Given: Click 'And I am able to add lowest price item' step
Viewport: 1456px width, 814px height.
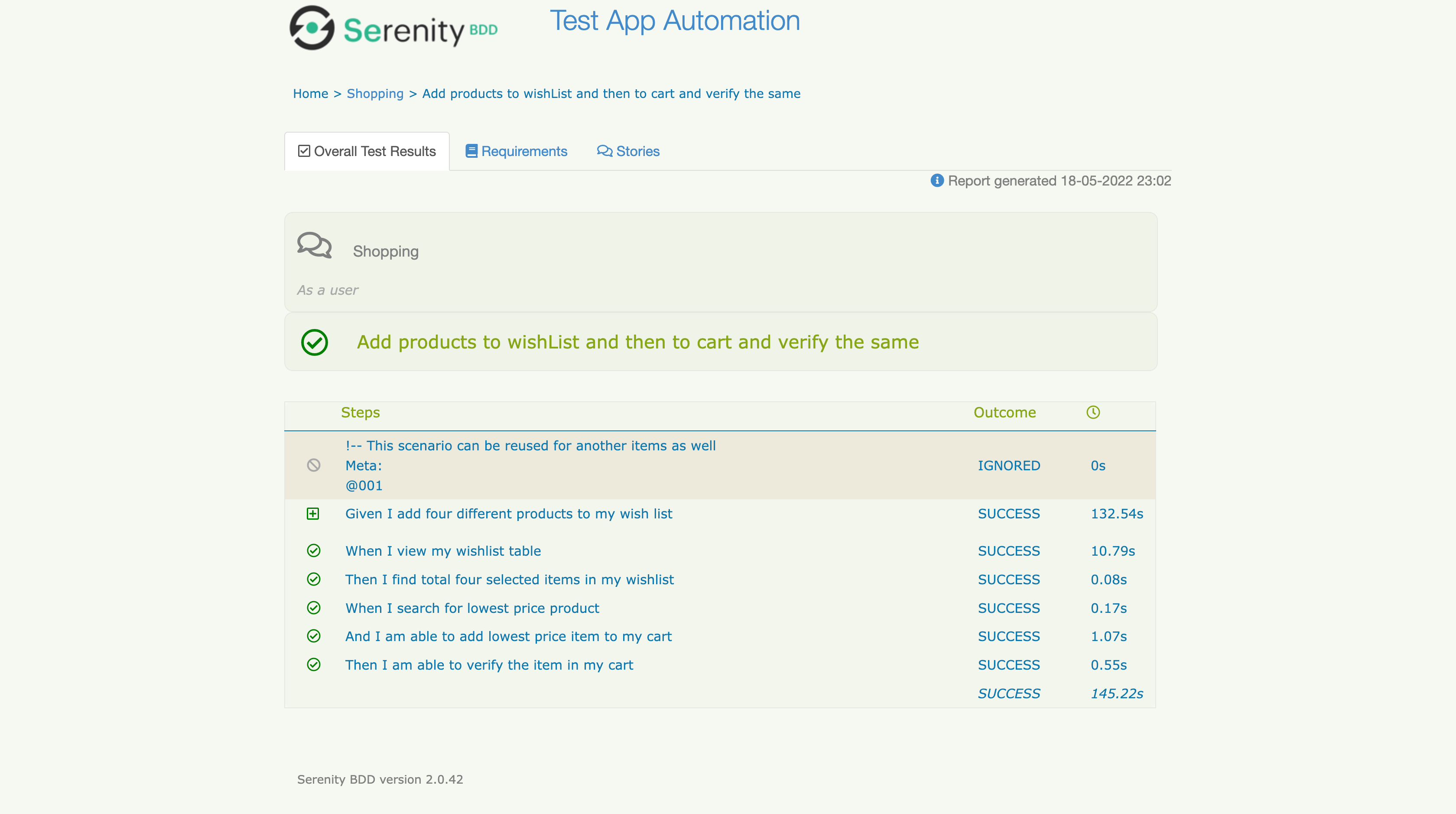Looking at the screenshot, I should pos(508,636).
